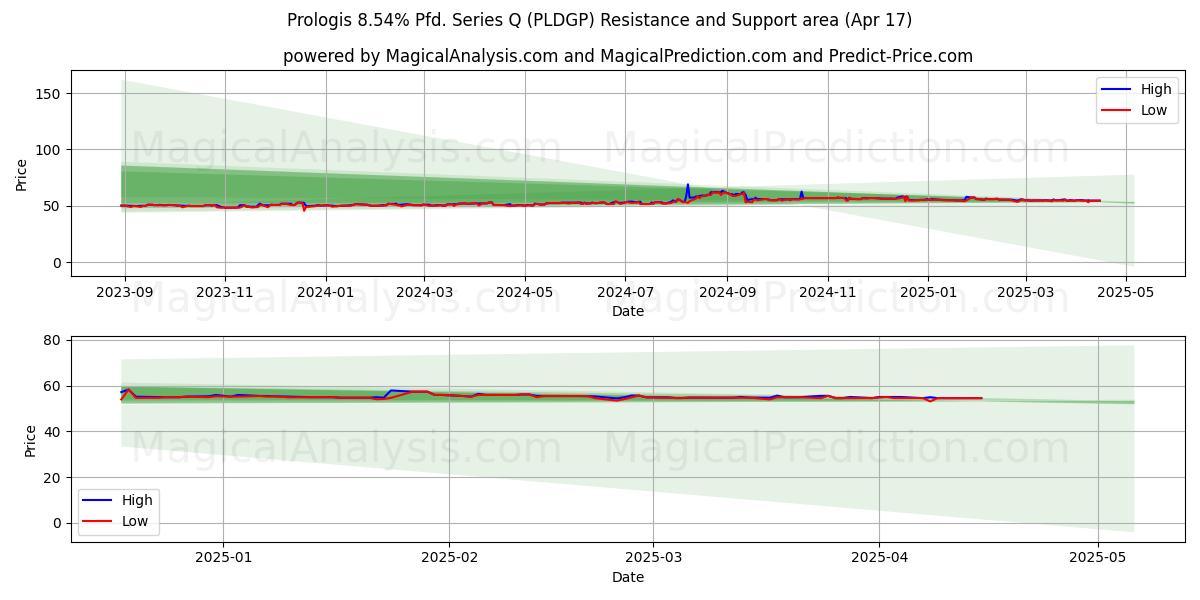Click the '2023-11' date tick label
The image size is (1200, 600).
point(224,293)
